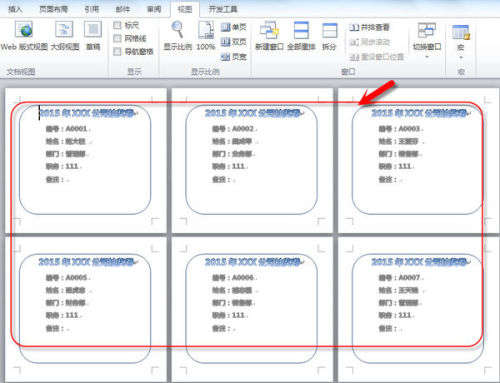
Task: Open the Page Layout (页面布局) tab
Action: [54, 9]
